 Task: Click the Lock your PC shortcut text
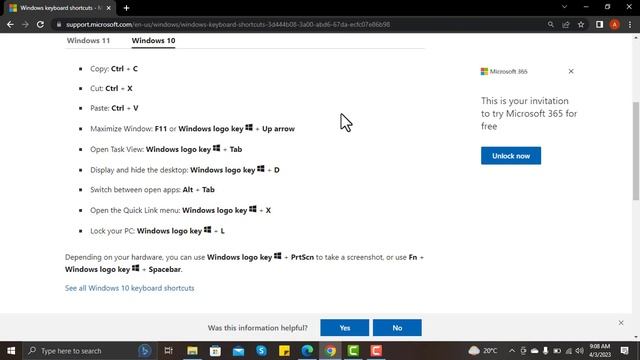157,231
